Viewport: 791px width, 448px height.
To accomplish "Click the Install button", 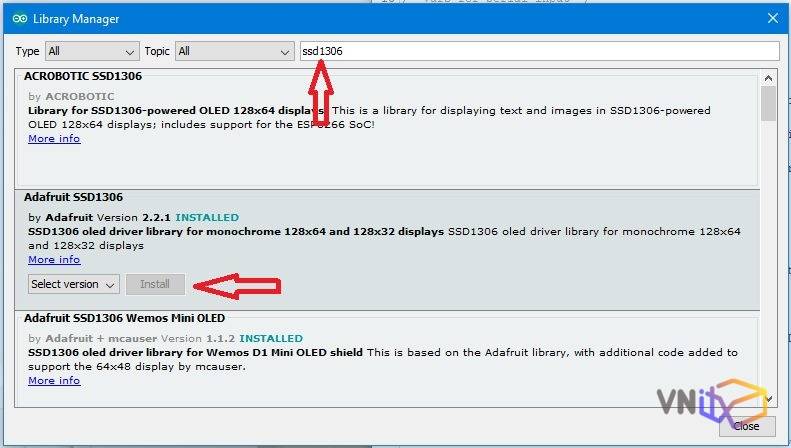I will [155, 284].
